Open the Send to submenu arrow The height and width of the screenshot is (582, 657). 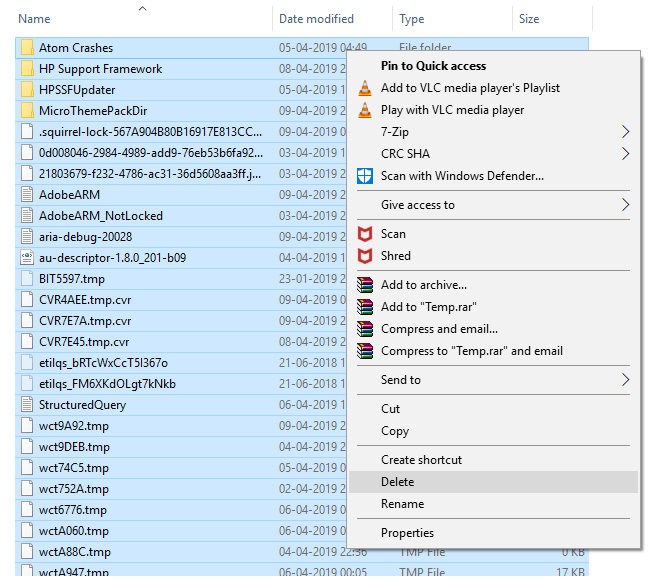[626, 380]
